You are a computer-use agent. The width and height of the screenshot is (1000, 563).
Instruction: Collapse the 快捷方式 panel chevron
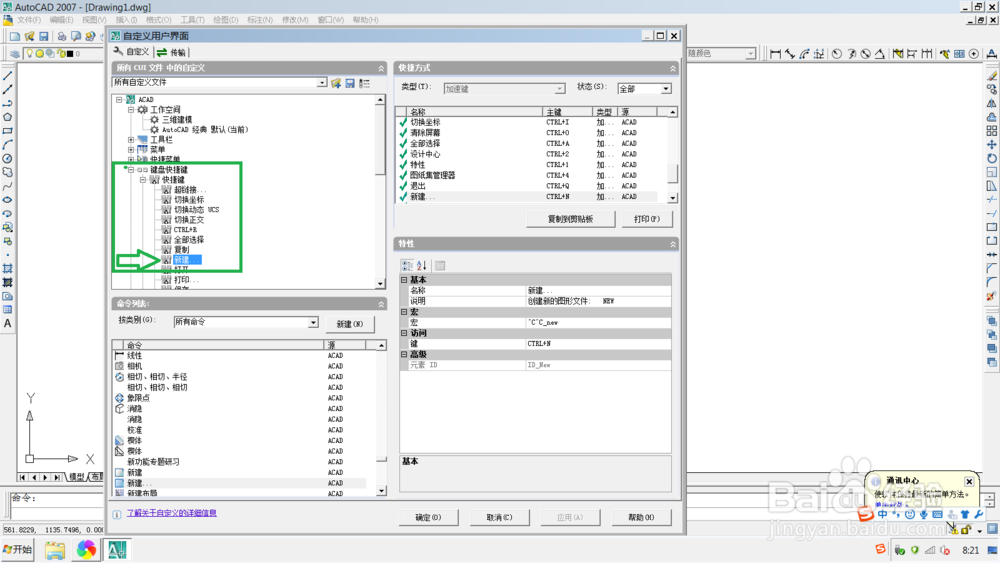[x=673, y=68]
